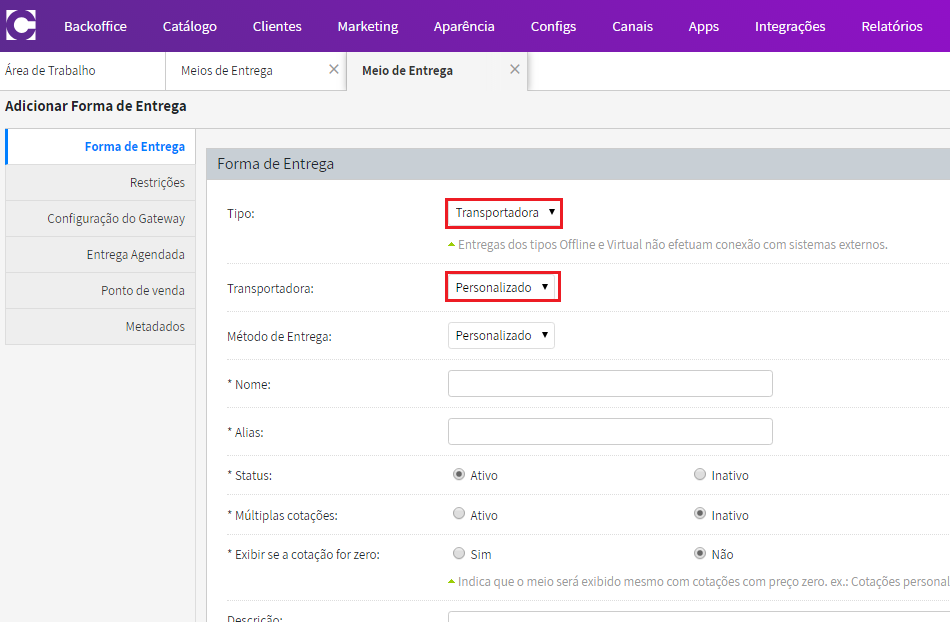Focus the Alias text field
950x622 pixels.
tap(610, 431)
